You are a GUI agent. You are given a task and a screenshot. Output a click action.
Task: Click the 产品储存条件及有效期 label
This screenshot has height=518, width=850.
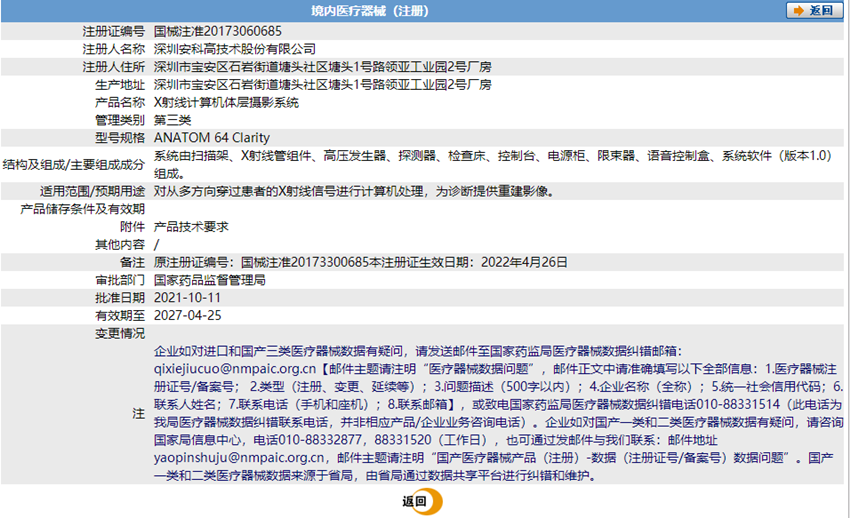tap(82, 209)
